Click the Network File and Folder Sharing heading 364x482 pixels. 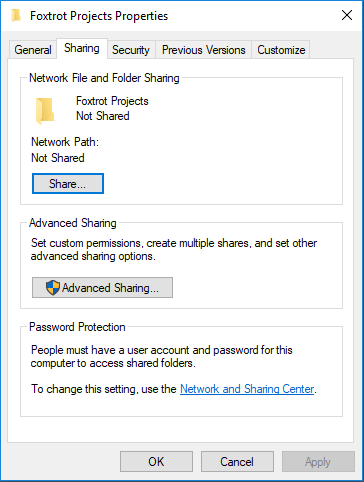tap(104, 78)
